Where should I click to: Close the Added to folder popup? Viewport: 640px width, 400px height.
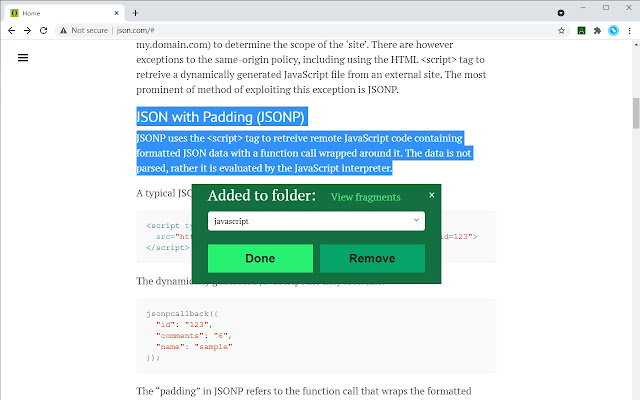tap(431, 195)
